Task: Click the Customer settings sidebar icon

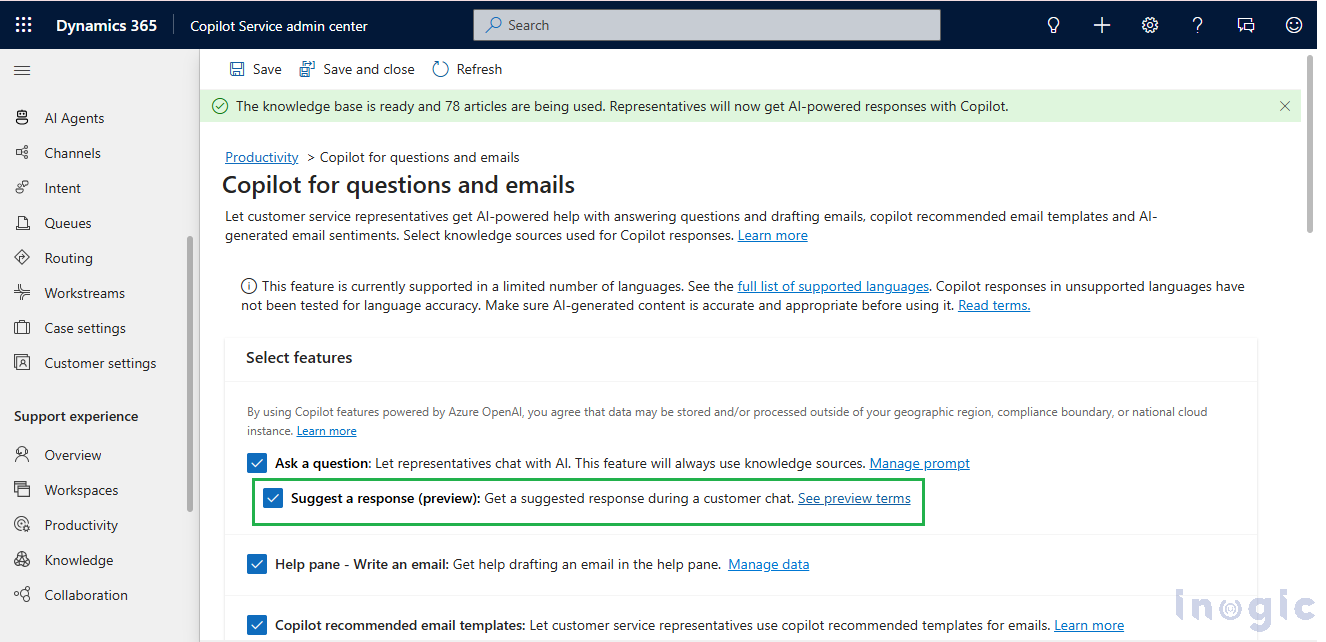Action: [x=22, y=363]
